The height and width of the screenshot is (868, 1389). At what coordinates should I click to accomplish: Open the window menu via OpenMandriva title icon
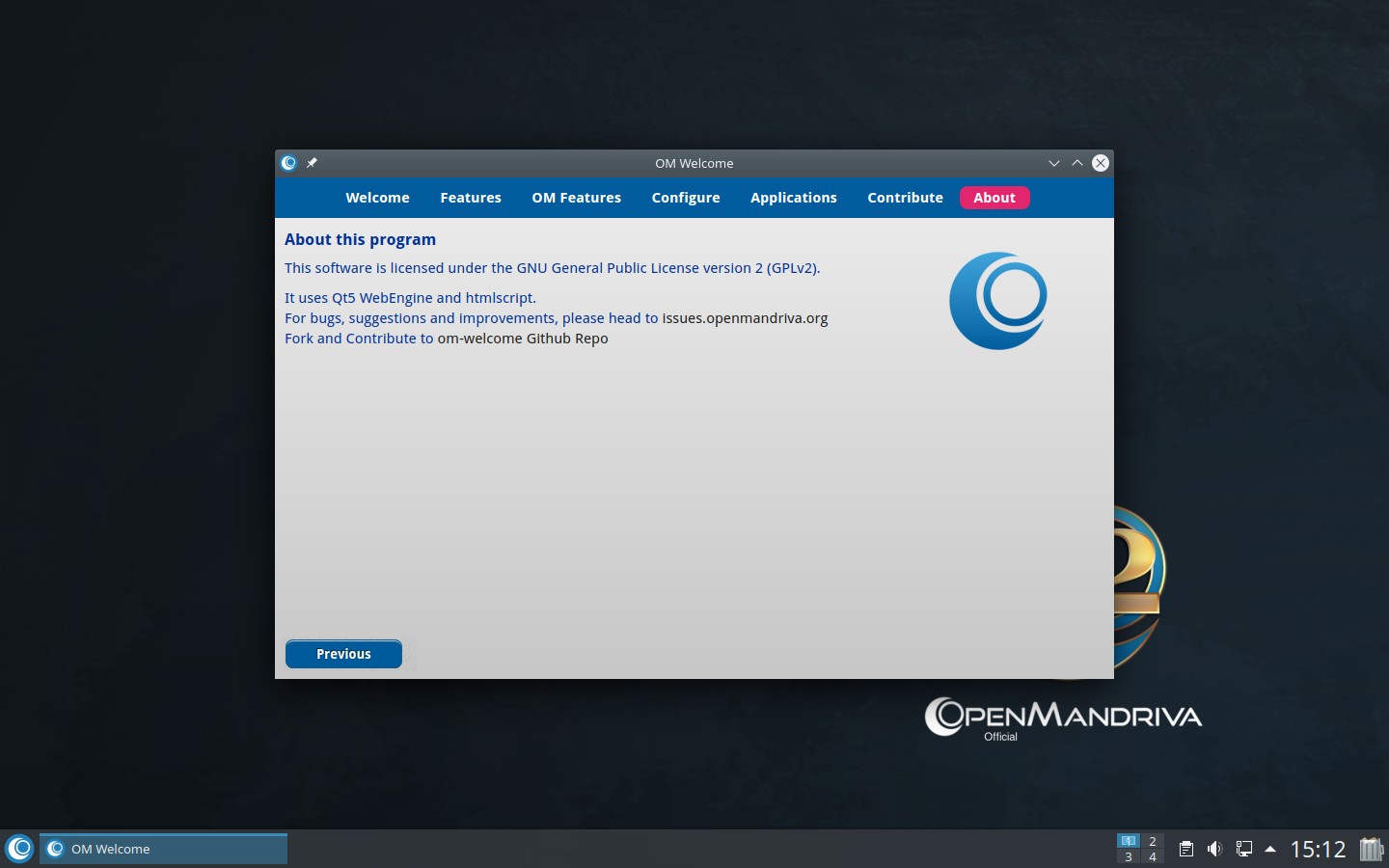288,163
